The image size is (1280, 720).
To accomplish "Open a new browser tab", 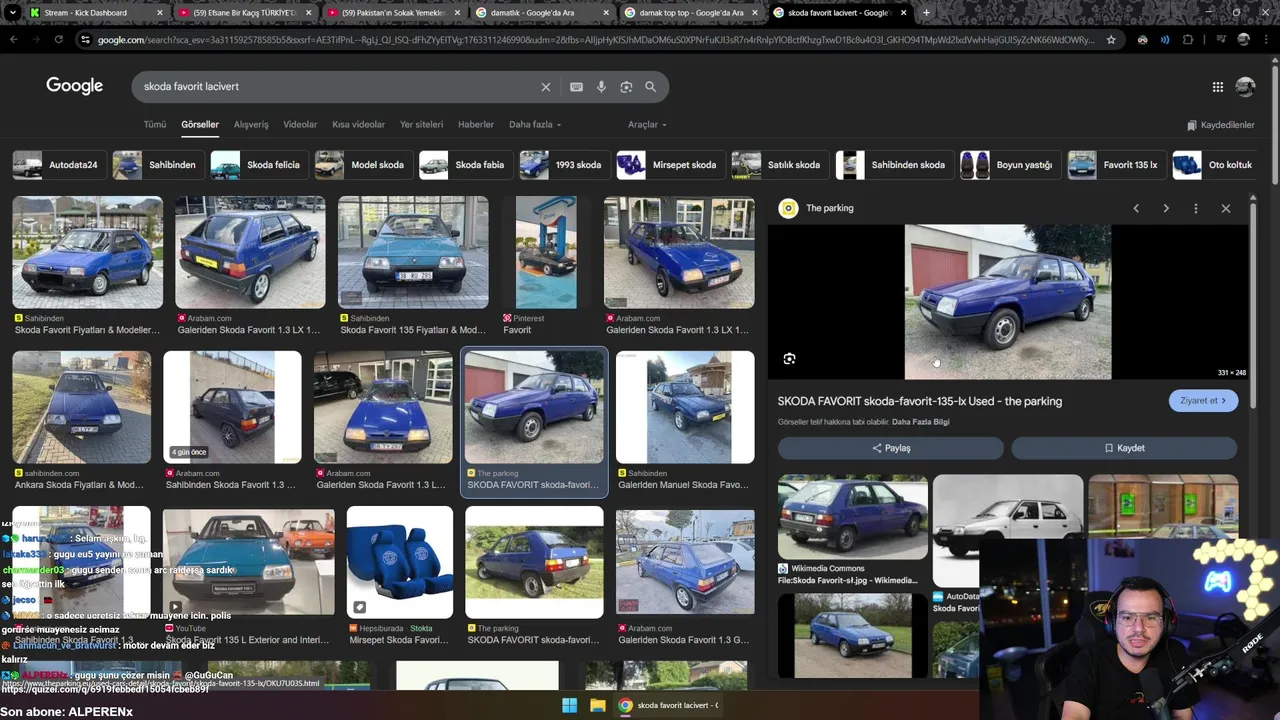I will [x=926, y=13].
